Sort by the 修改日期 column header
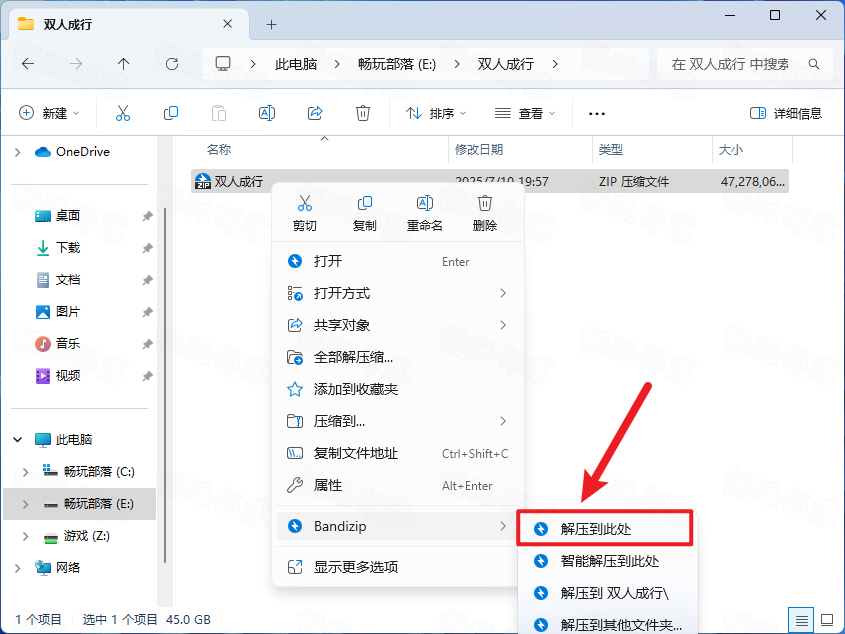The height and width of the screenshot is (634, 845). pyautogui.click(x=521, y=149)
